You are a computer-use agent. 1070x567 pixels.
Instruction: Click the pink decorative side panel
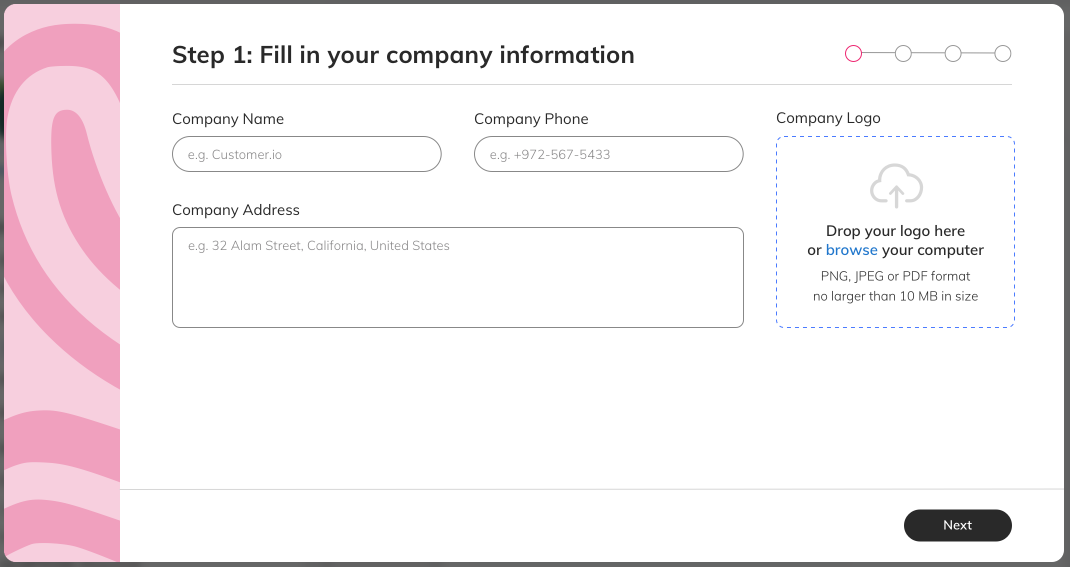tap(62, 283)
